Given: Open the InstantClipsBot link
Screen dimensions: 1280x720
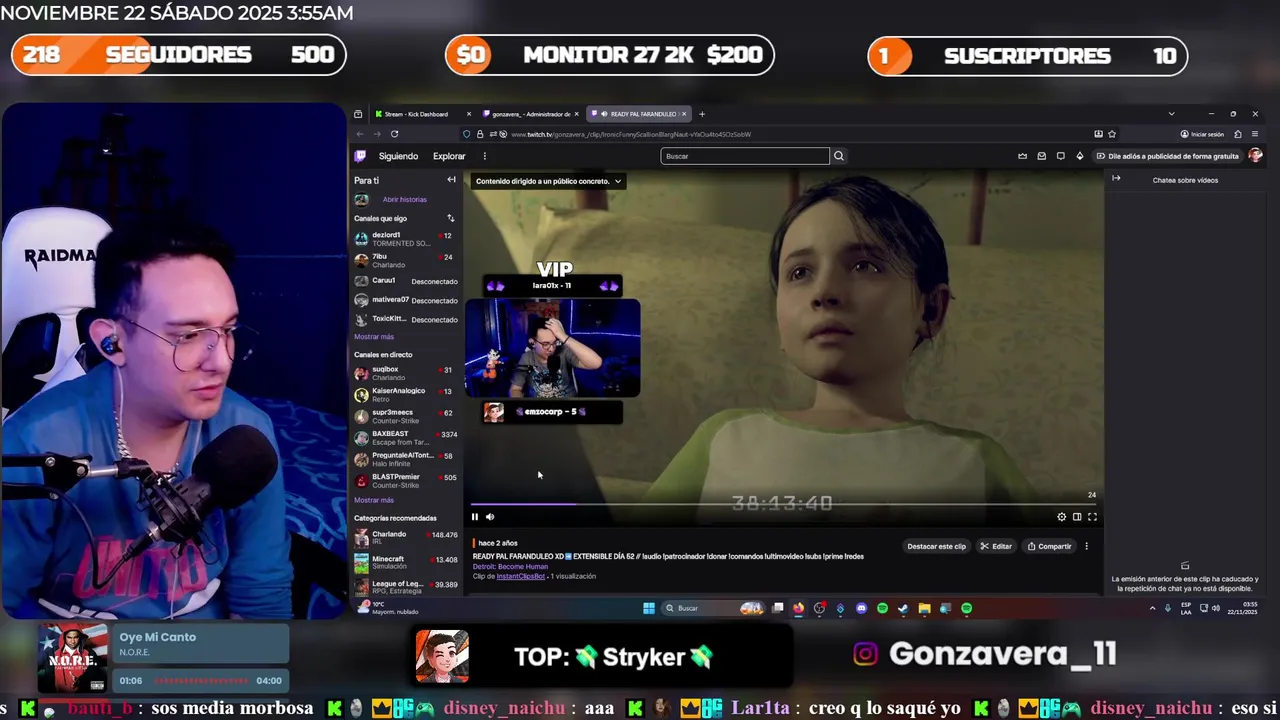Looking at the screenshot, I should click(521, 576).
